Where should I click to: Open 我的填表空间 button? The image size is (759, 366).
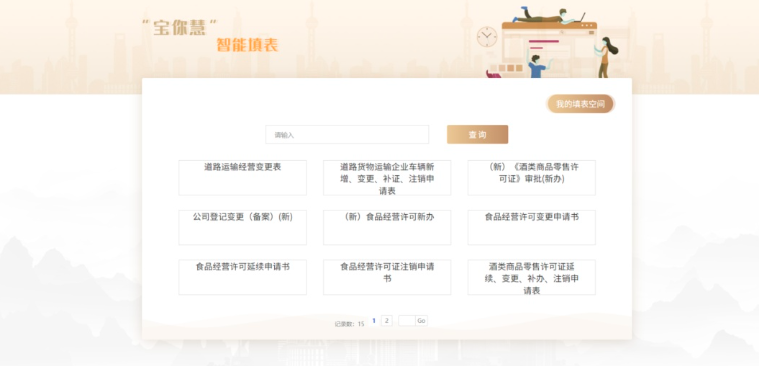coord(580,104)
